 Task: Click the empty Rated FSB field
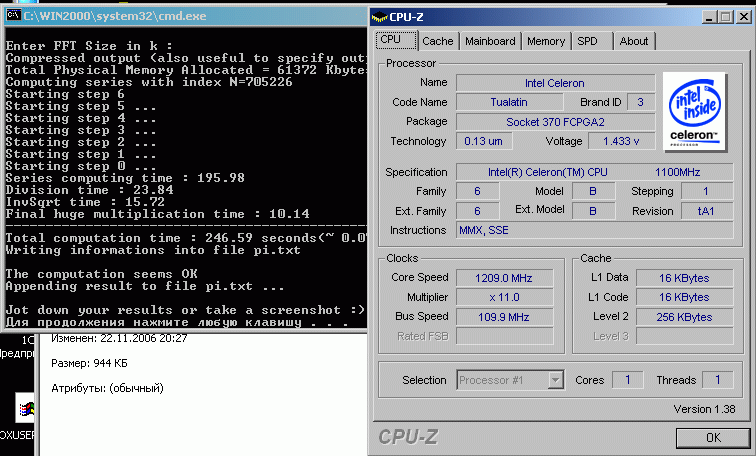point(504,336)
